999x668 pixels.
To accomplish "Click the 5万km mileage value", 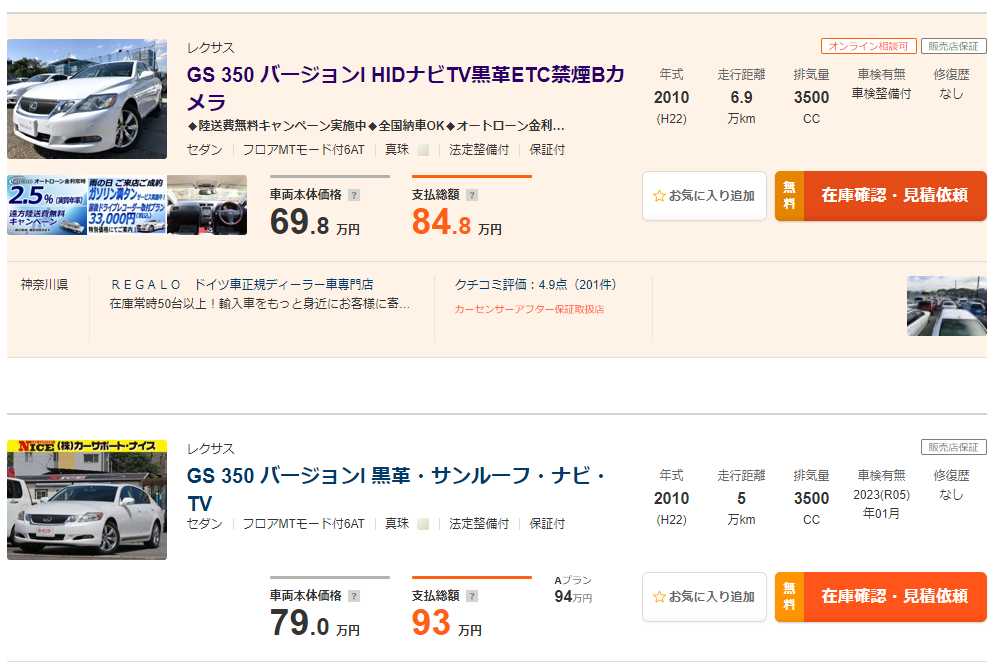I will [741, 507].
